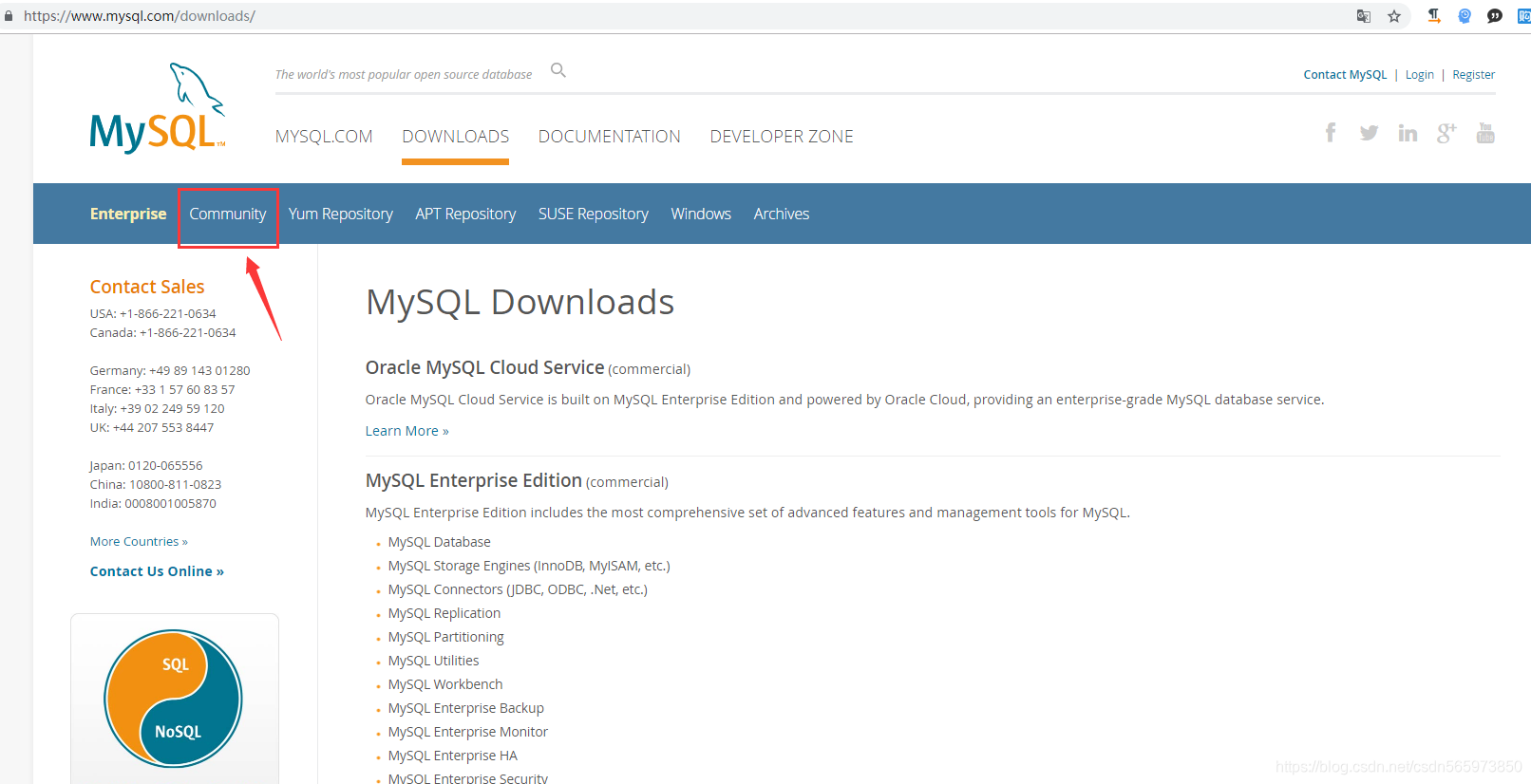Click the SQL NoSQL yin-yang graphic
The width and height of the screenshot is (1531, 784).
(173, 699)
